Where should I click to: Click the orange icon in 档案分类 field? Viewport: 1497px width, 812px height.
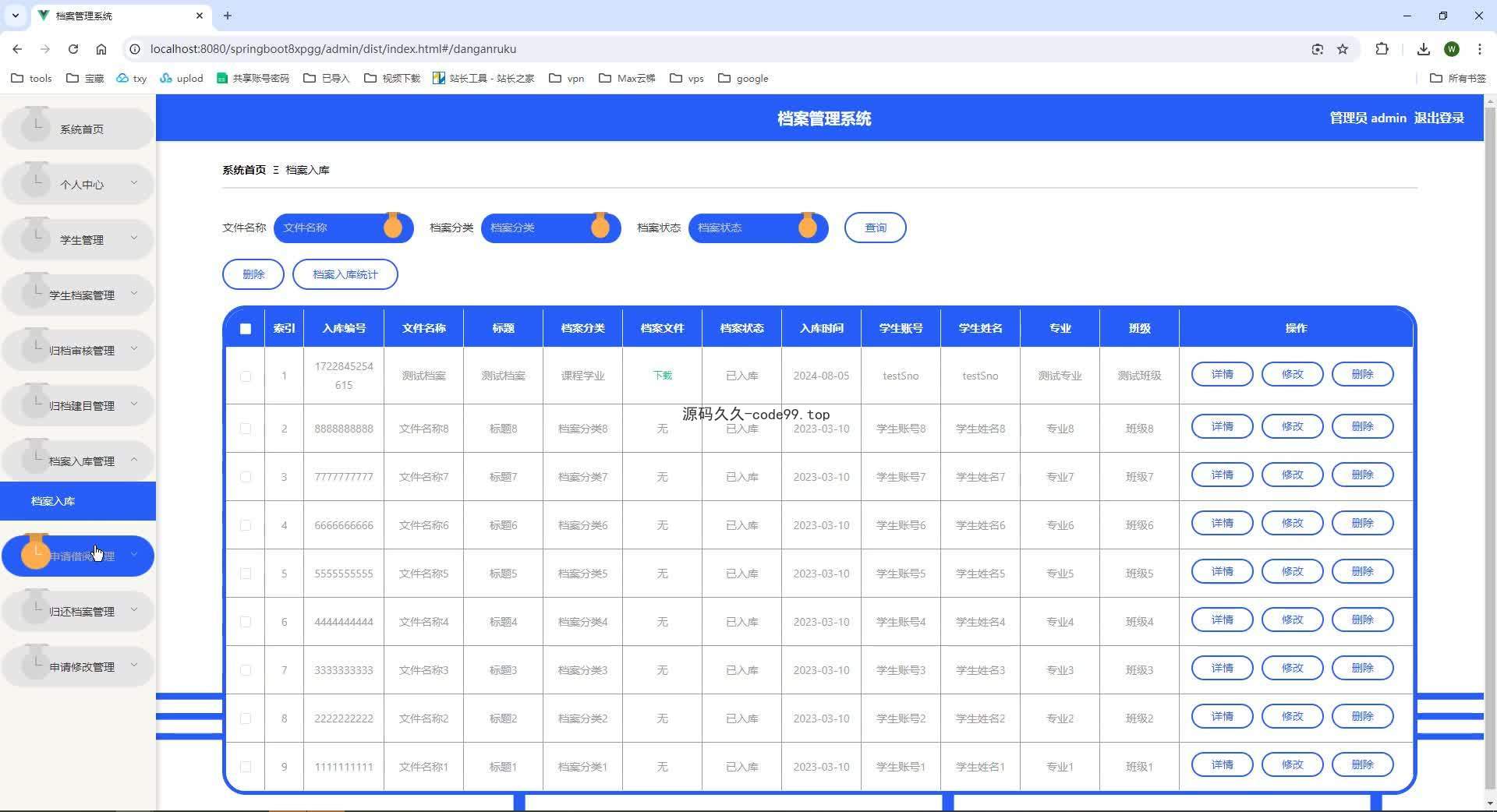point(600,225)
